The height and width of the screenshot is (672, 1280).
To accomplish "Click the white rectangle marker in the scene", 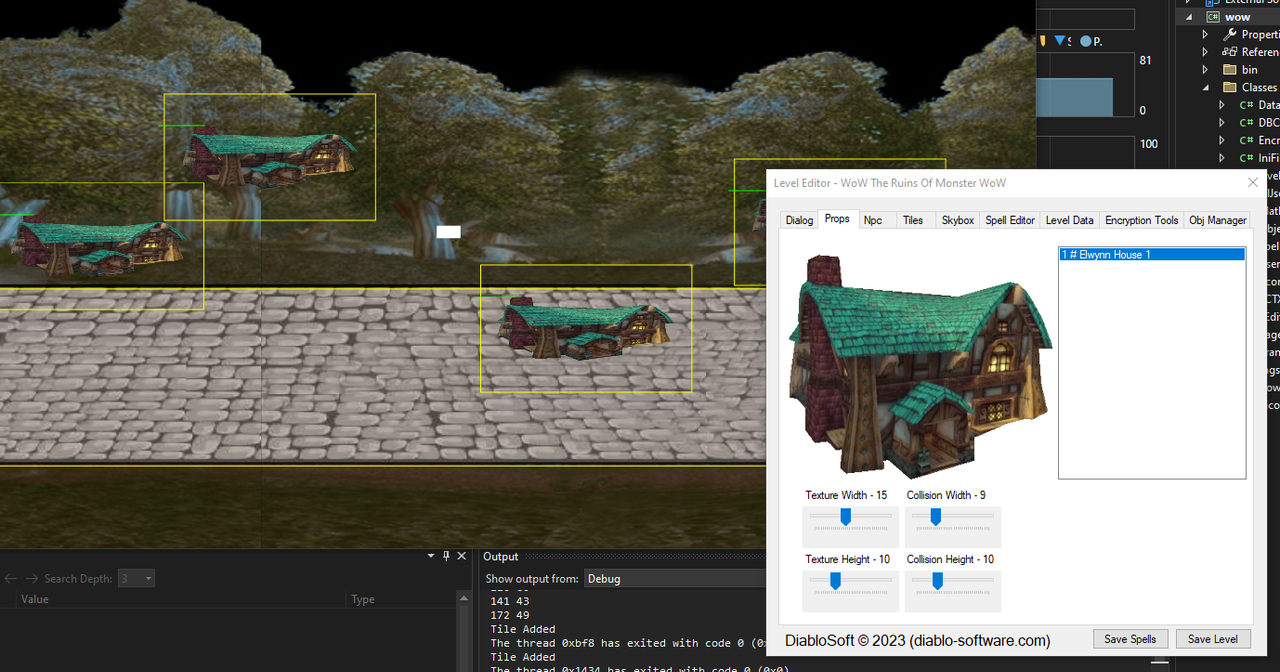I will [448, 232].
